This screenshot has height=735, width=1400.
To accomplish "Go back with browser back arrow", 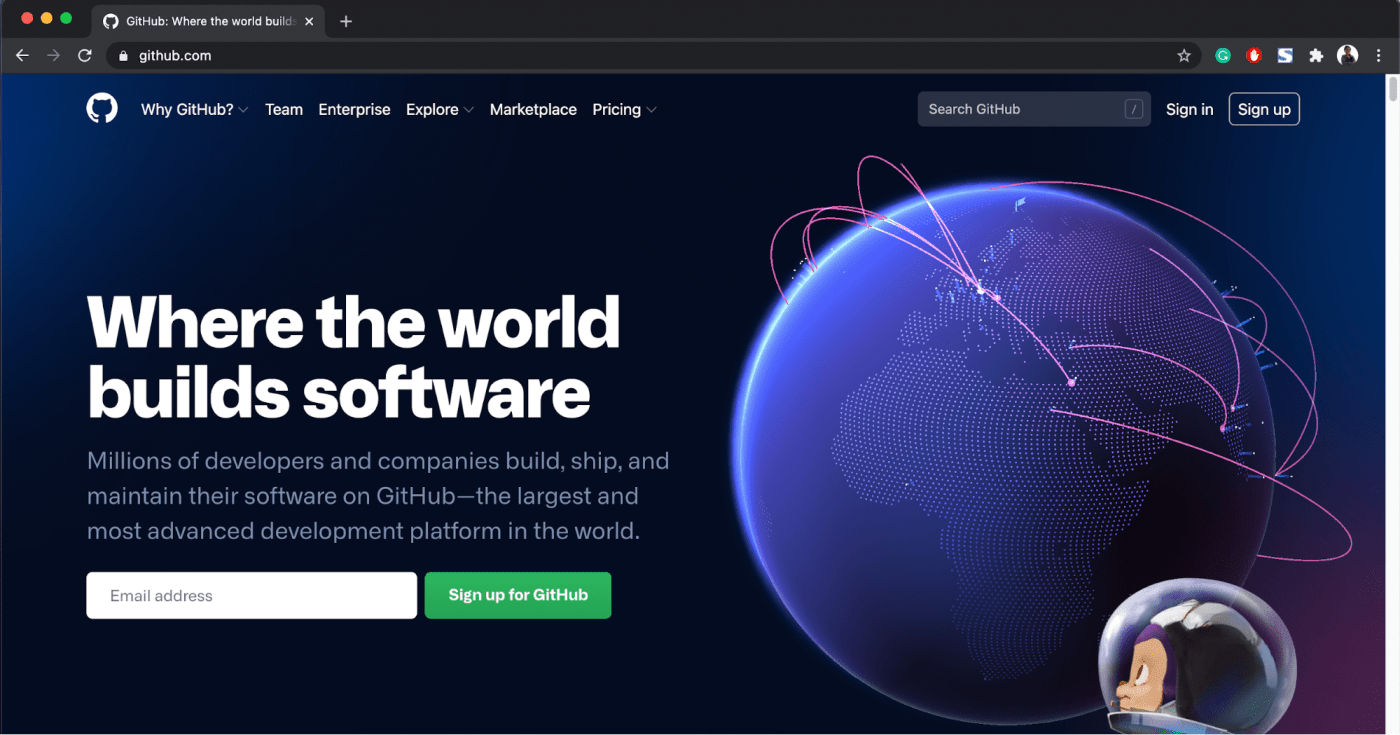I will point(22,56).
